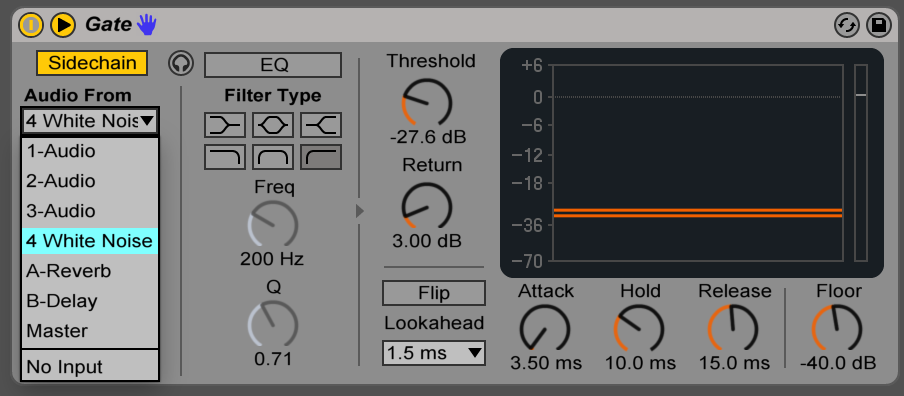Click the Threshold knob
904x396 pixels.
click(427, 103)
